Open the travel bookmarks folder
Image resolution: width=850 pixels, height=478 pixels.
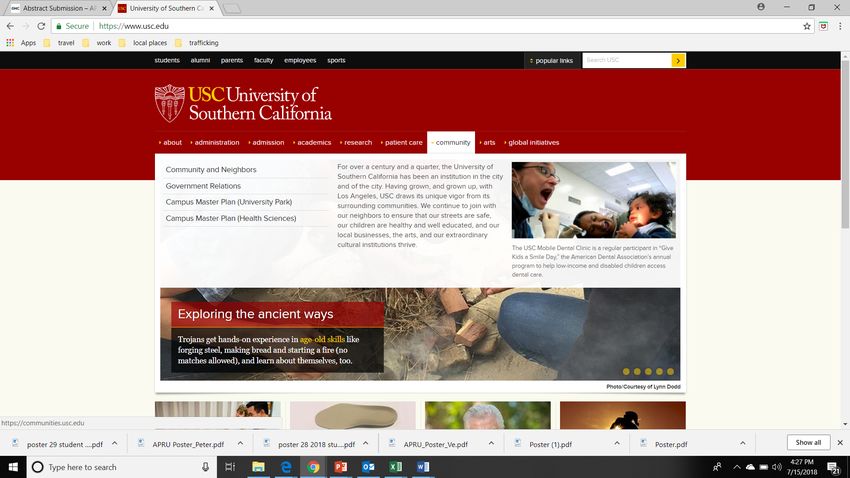[x=59, y=43]
